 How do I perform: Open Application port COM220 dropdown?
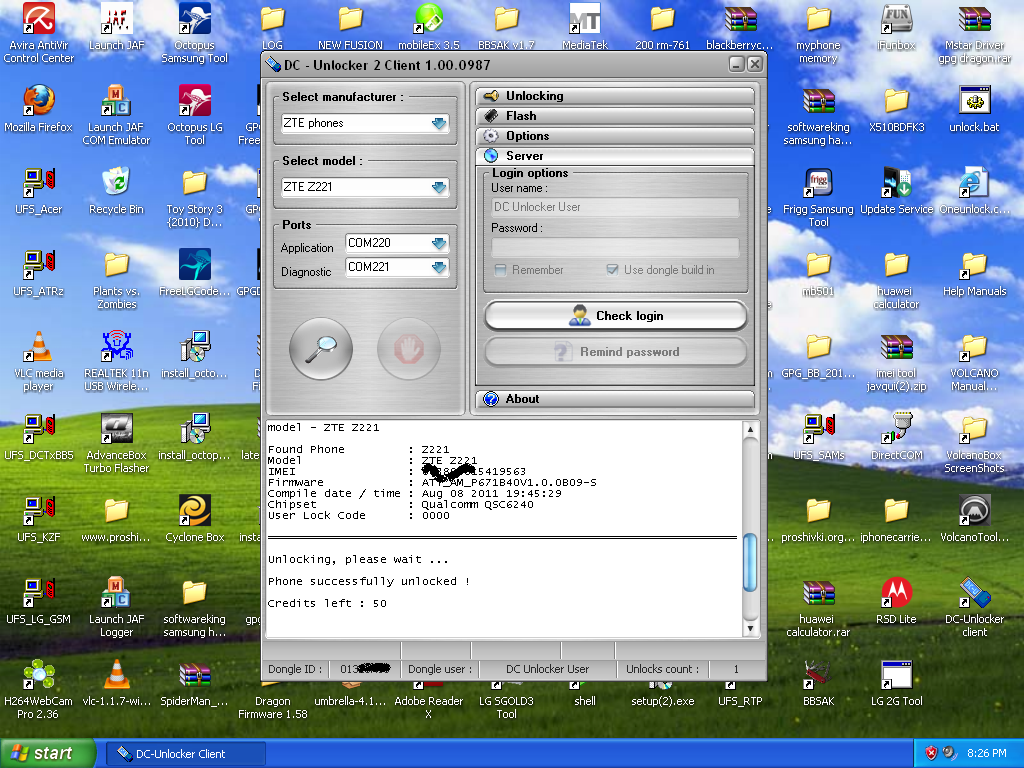point(397,243)
